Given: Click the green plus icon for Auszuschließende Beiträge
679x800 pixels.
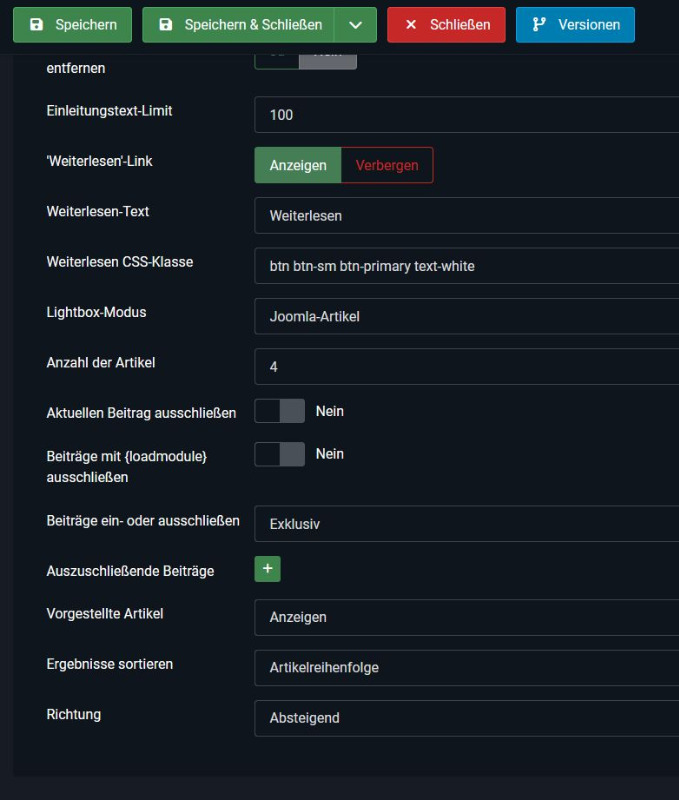Looking at the screenshot, I should [x=267, y=569].
